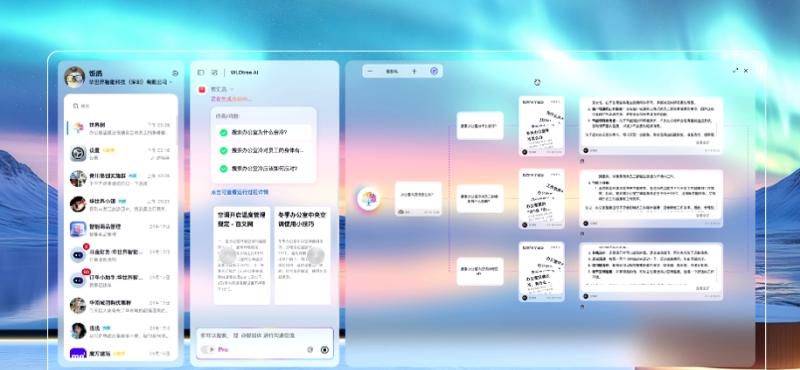The image size is (800, 370).
Task: Open the bottom tilted-text image card in mind map
Action: [x=541, y=272]
